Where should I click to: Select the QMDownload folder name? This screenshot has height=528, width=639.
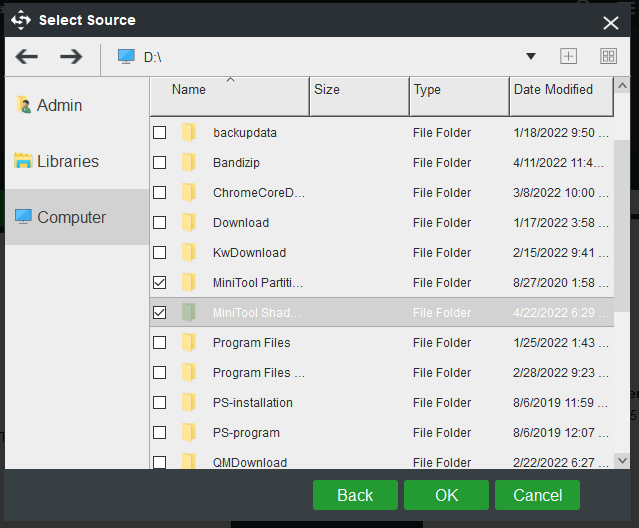pos(250,462)
